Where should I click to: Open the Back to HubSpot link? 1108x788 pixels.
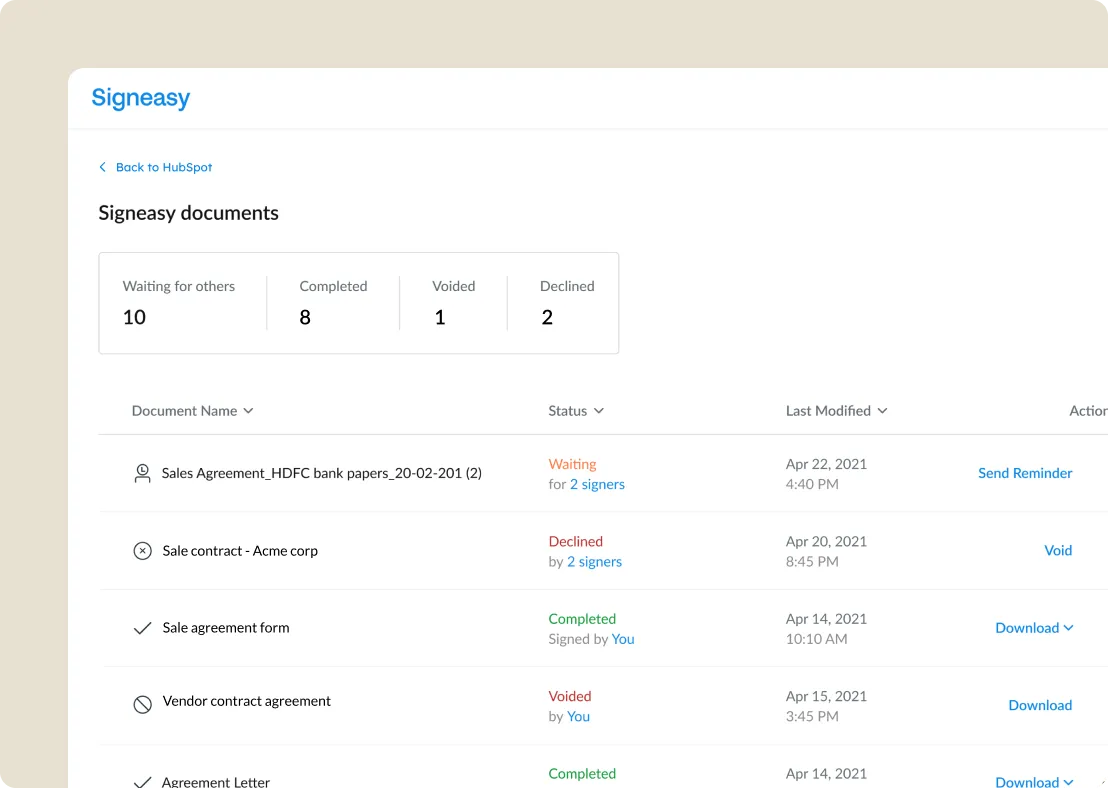point(164,167)
